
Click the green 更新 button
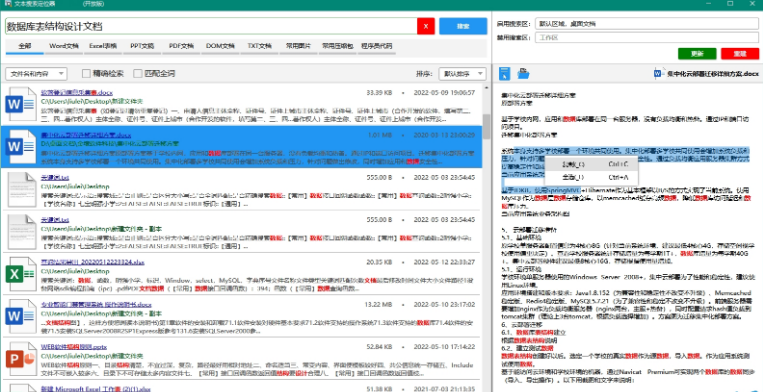[697, 53]
